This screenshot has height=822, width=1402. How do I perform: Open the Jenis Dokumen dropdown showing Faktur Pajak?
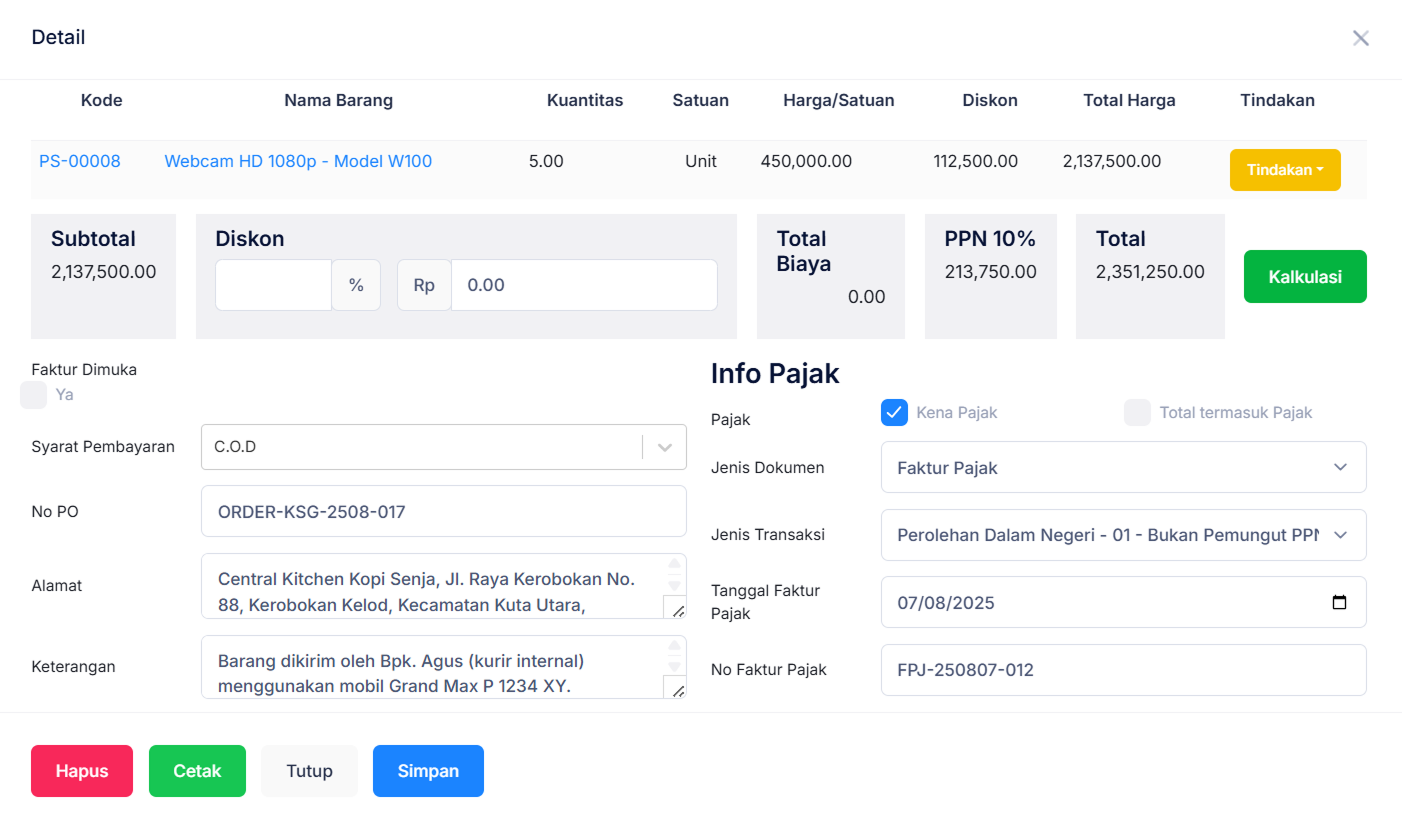tap(1341, 467)
